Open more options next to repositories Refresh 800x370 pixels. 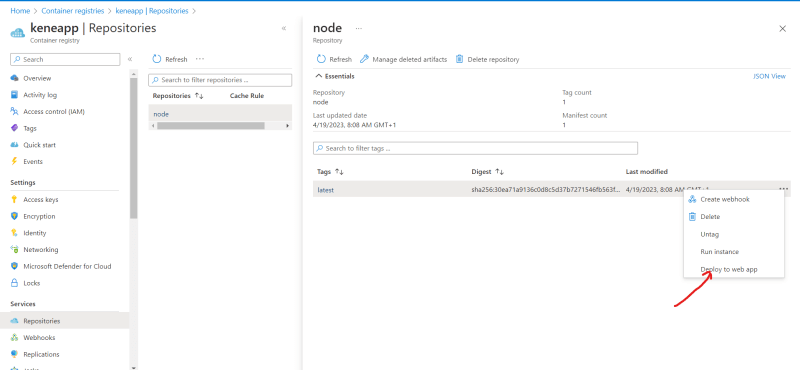(200, 59)
